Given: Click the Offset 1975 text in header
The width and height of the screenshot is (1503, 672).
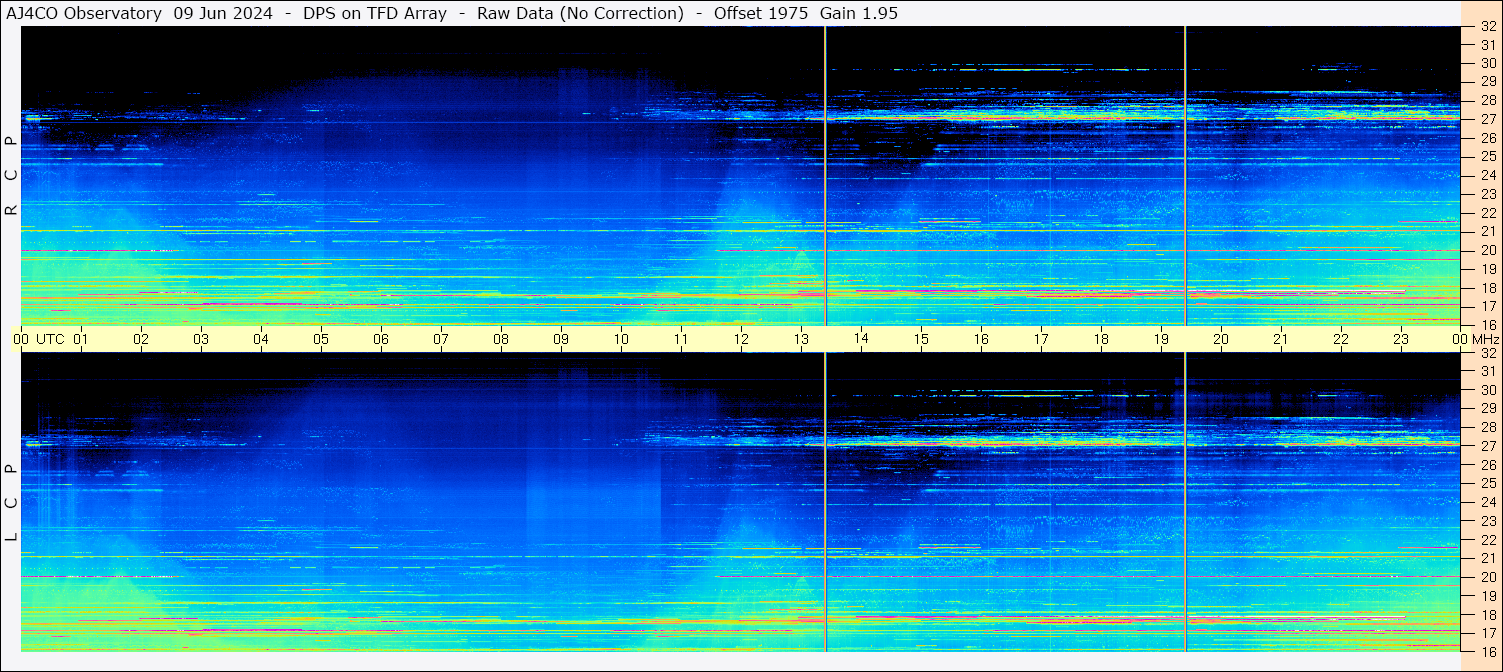Looking at the screenshot, I should (x=760, y=13).
